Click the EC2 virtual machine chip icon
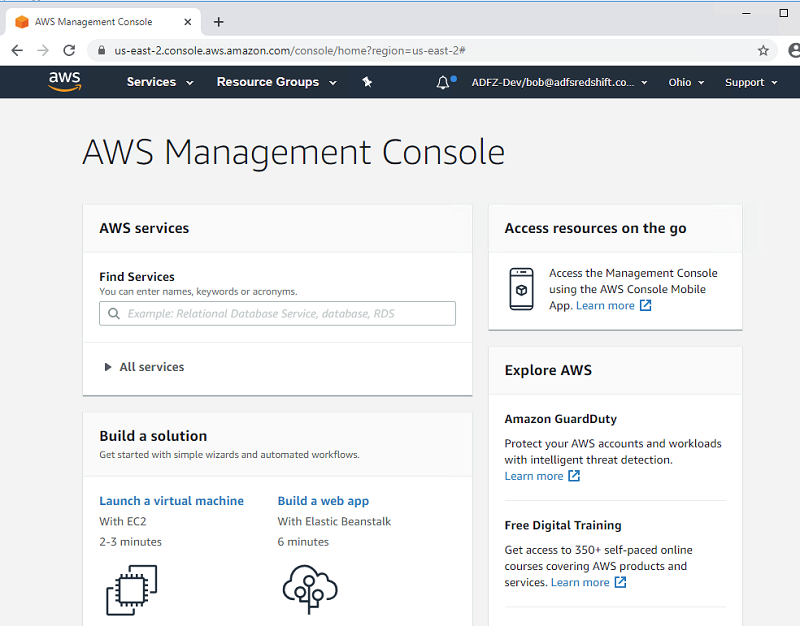Viewport: 800px width, 626px height. coord(132,590)
